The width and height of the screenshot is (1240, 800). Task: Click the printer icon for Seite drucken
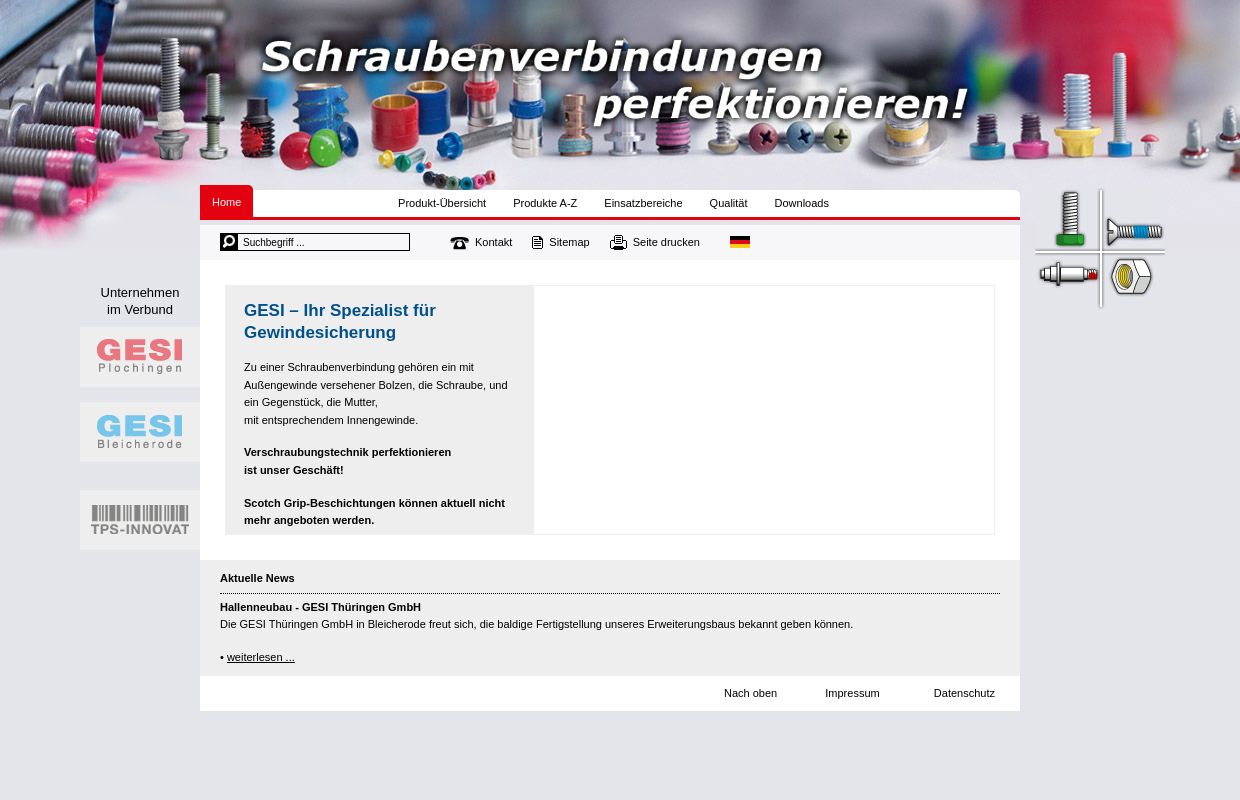[618, 242]
